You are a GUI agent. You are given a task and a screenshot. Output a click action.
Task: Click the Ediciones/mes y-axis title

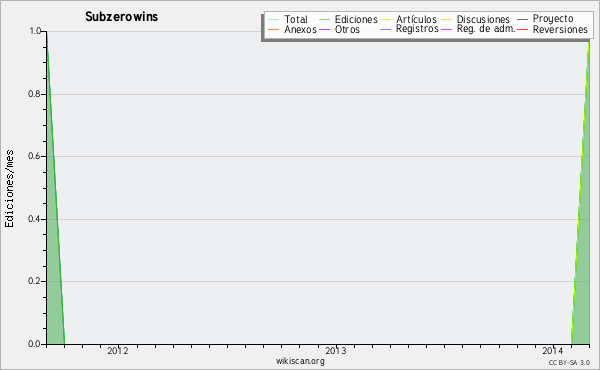9,189
